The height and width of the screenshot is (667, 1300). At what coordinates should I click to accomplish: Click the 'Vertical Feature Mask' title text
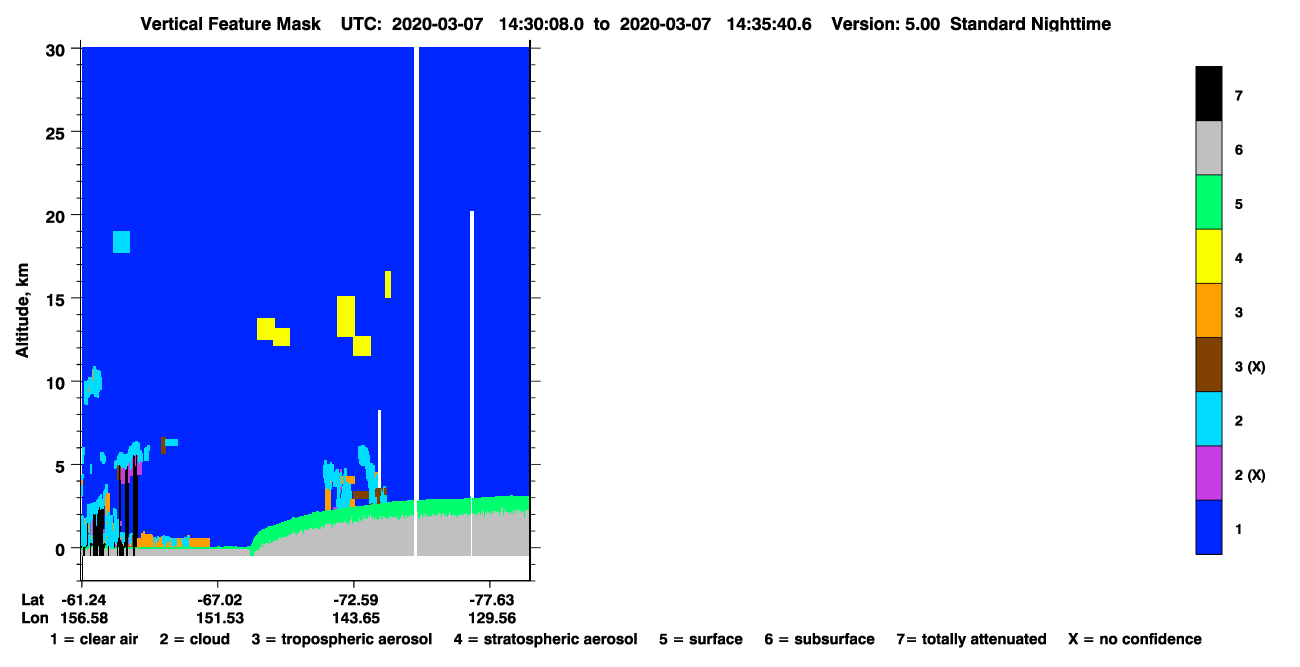[232, 23]
